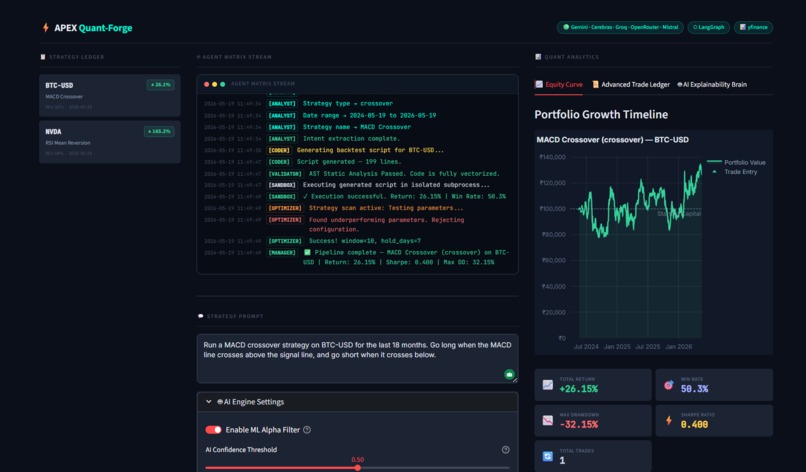Click the +26.15% total return value
806x472 pixels.
tap(579, 389)
